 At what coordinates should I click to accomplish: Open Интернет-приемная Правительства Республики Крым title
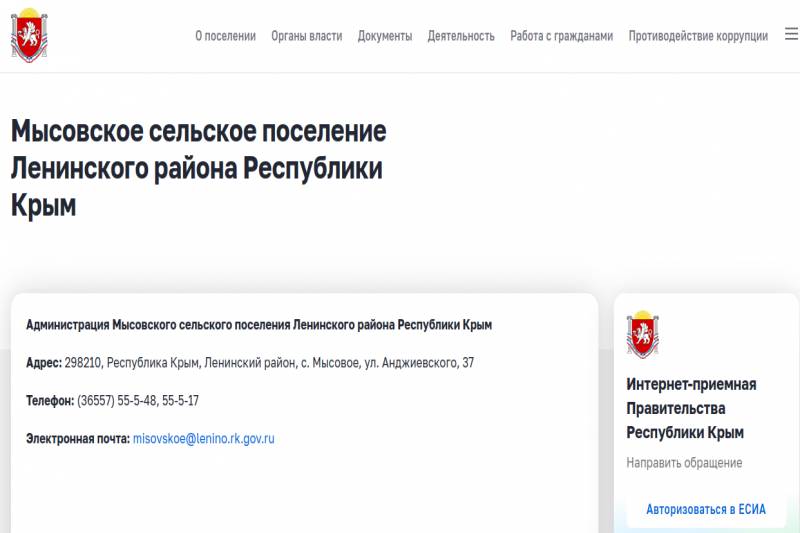click(x=691, y=408)
